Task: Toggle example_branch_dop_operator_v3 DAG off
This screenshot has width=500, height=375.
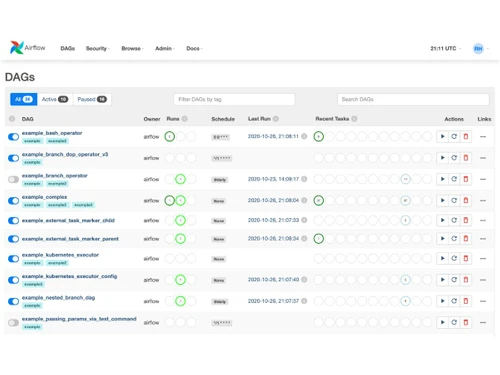Action: point(13,158)
